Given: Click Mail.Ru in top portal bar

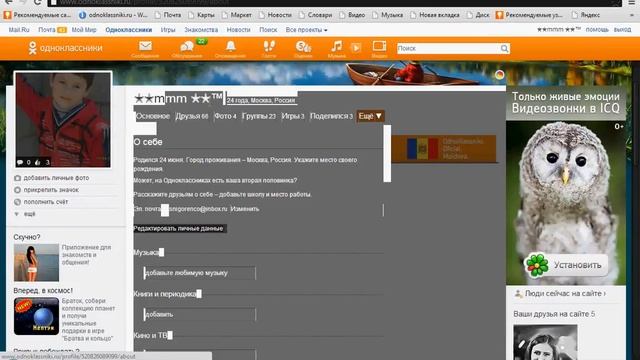Looking at the screenshot, I should click(x=19, y=30).
